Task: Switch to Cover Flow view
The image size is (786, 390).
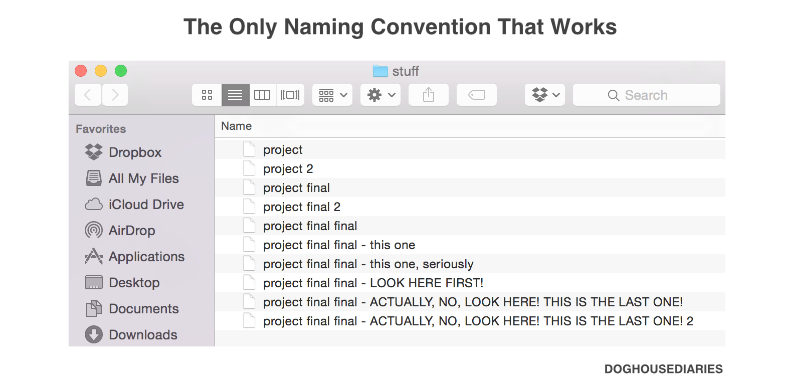Action: [290, 95]
